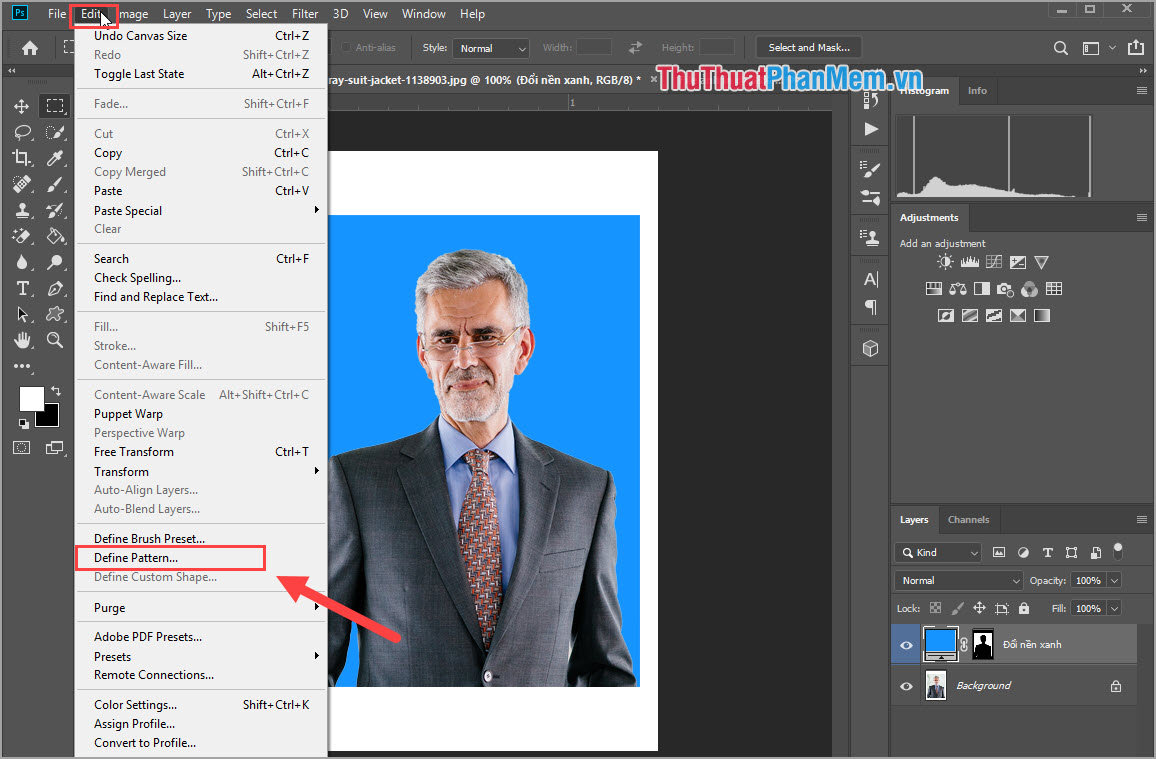
Task: Select the Crop tool in the toolbar
Action: point(21,158)
